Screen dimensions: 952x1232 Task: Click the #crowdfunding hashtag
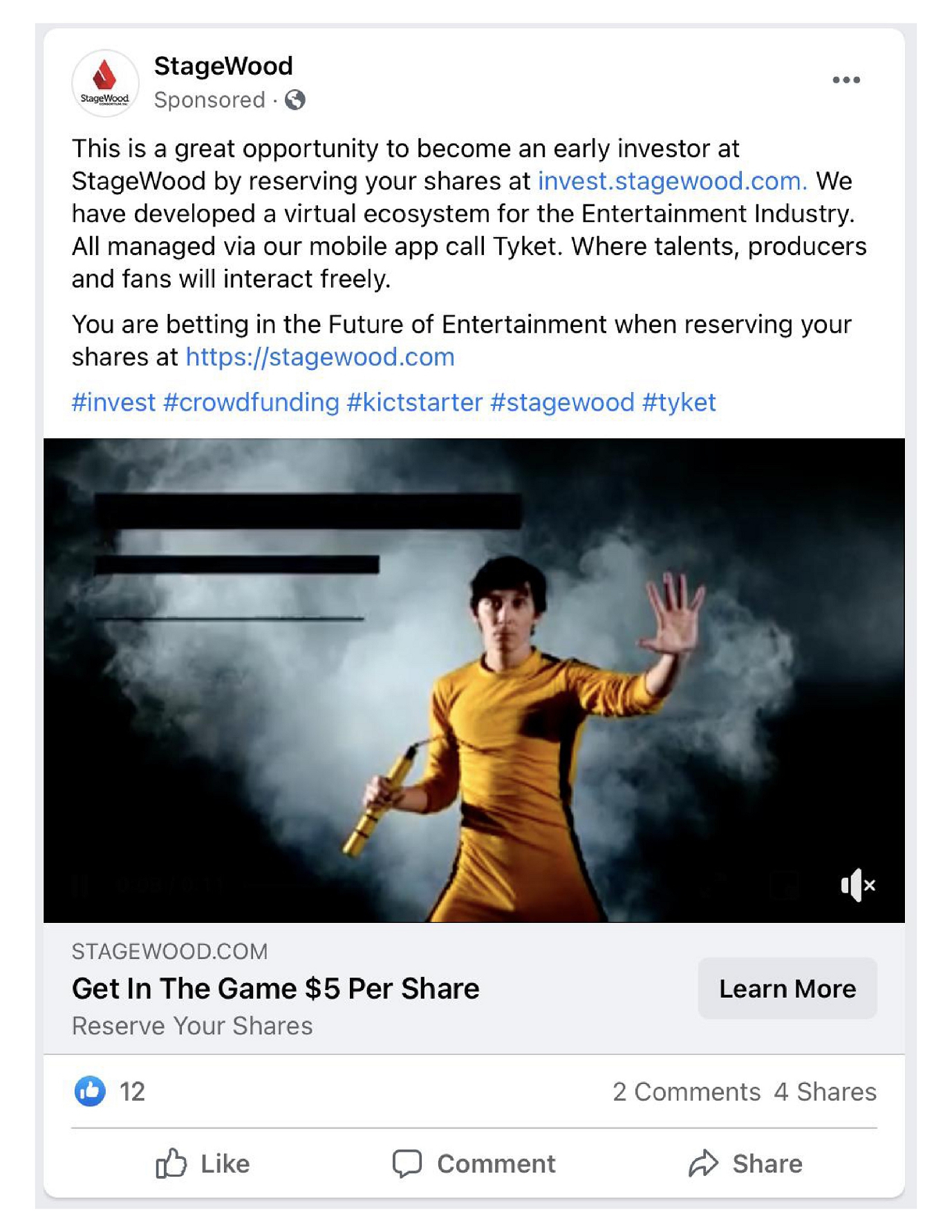(251, 402)
